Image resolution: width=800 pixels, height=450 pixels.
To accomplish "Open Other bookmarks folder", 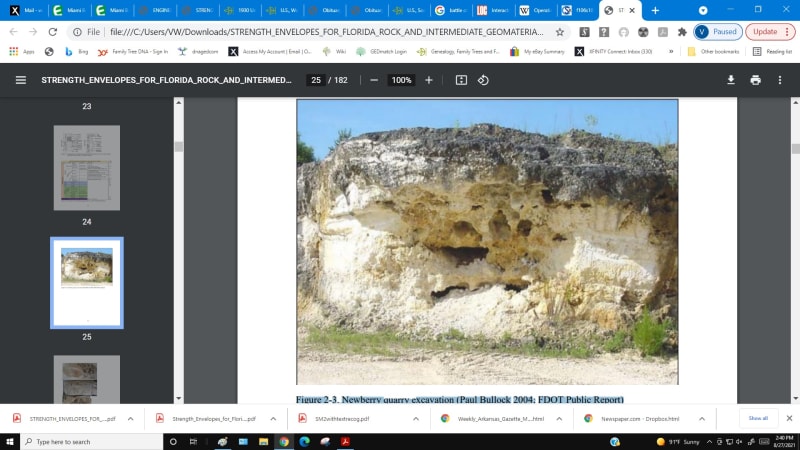I will (713, 52).
